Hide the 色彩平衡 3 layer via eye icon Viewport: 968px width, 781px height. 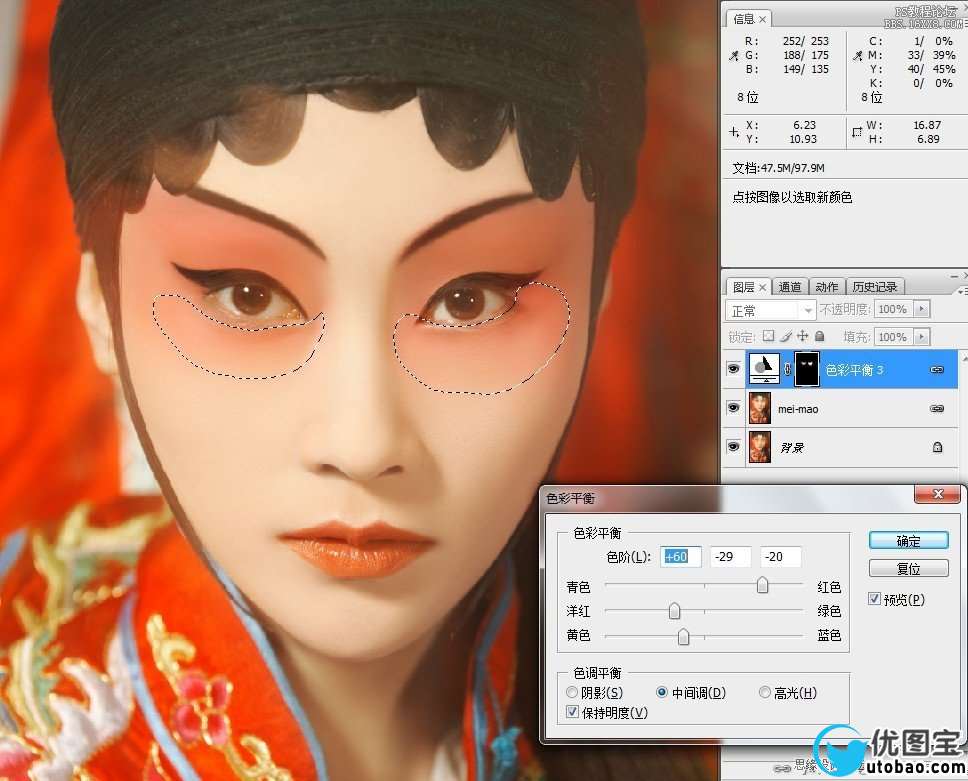click(x=733, y=369)
